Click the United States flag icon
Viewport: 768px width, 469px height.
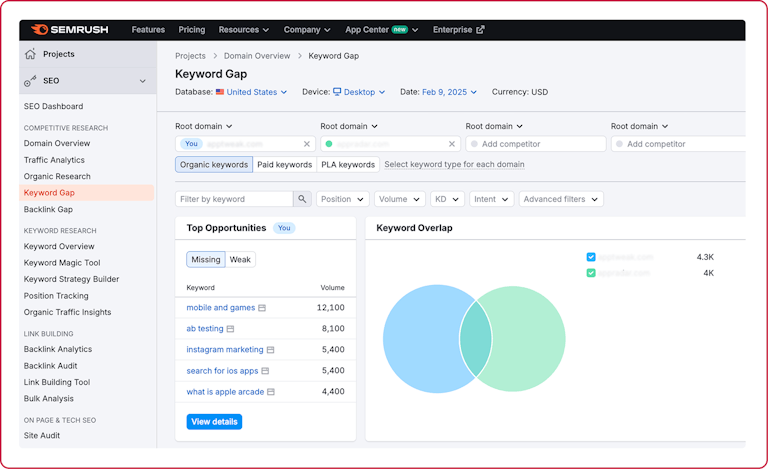click(x=220, y=92)
